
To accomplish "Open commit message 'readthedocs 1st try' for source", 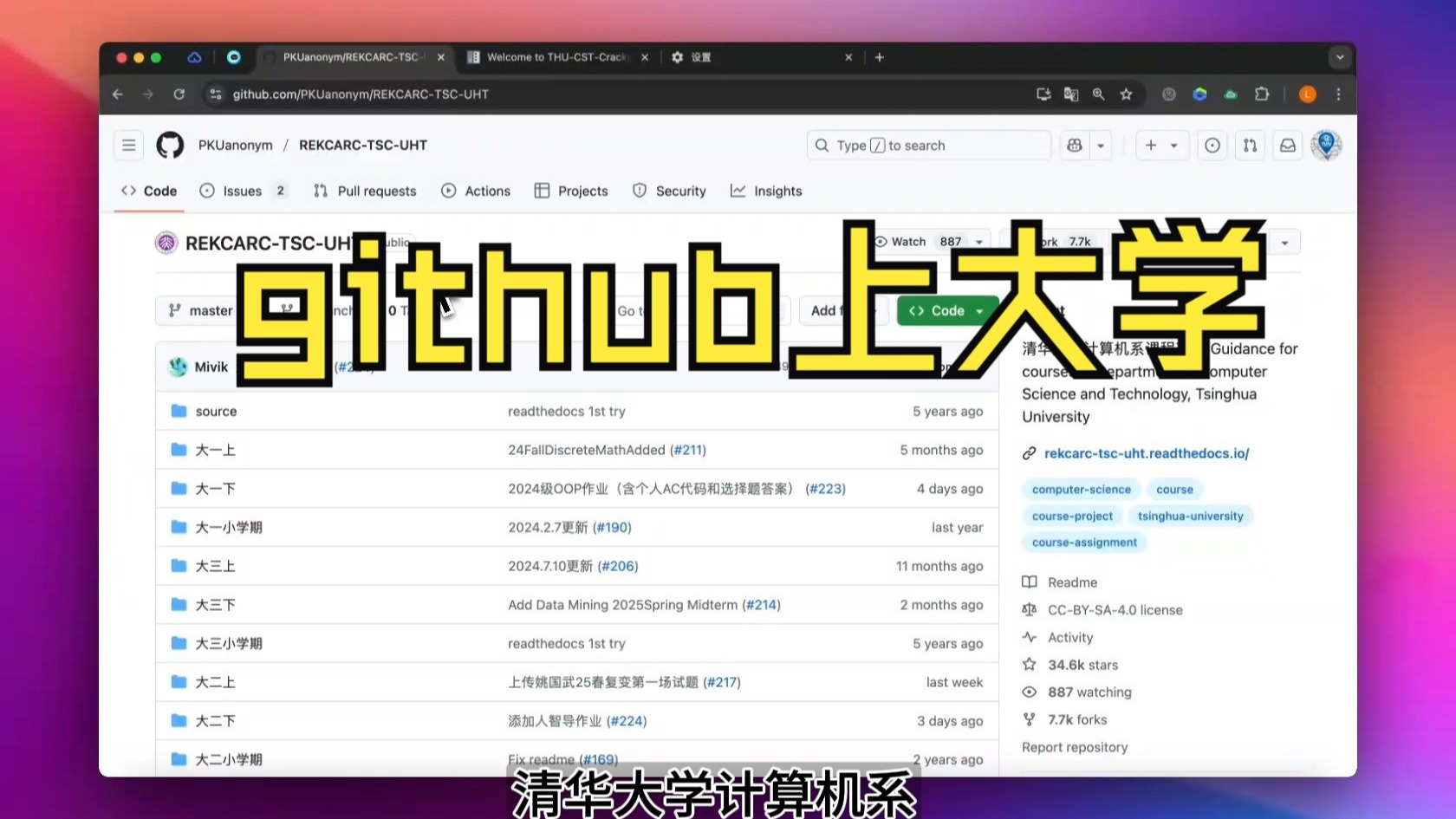I will [567, 411].
